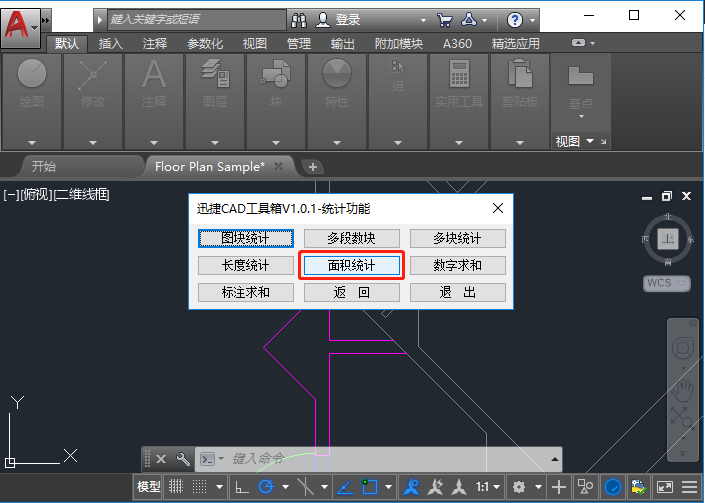Click the annotation monitor plus icon

[559, 487]
